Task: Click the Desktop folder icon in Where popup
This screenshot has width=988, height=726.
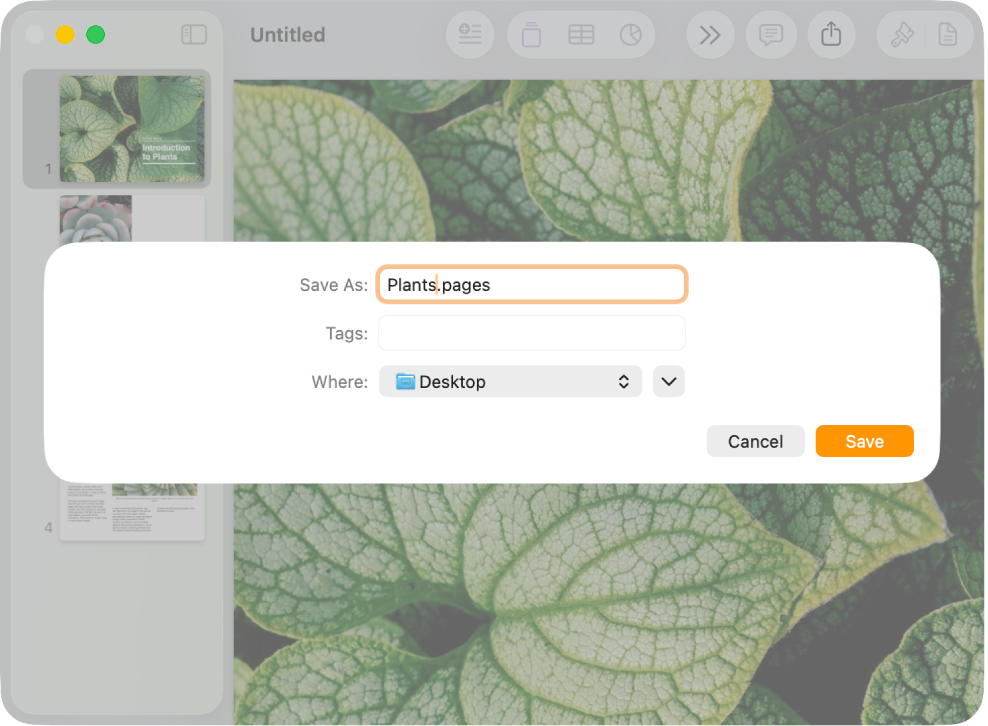Action: (405, 381)
